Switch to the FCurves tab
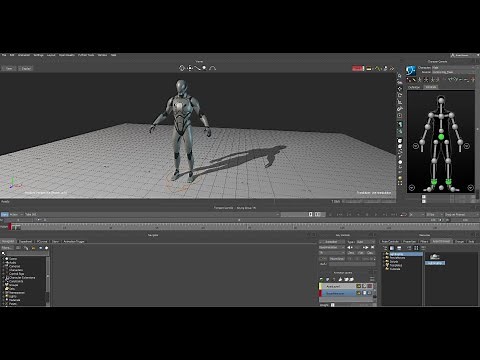This screenshot has height=360, width=480. [42, 241]
